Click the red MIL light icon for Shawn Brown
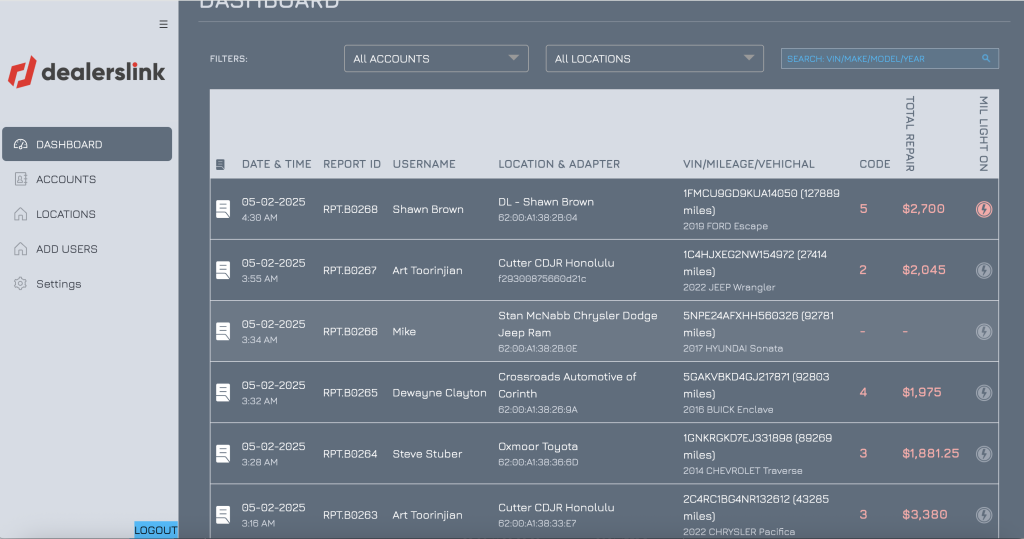This screenshot has width=1024, height=539. coord(984,209)
